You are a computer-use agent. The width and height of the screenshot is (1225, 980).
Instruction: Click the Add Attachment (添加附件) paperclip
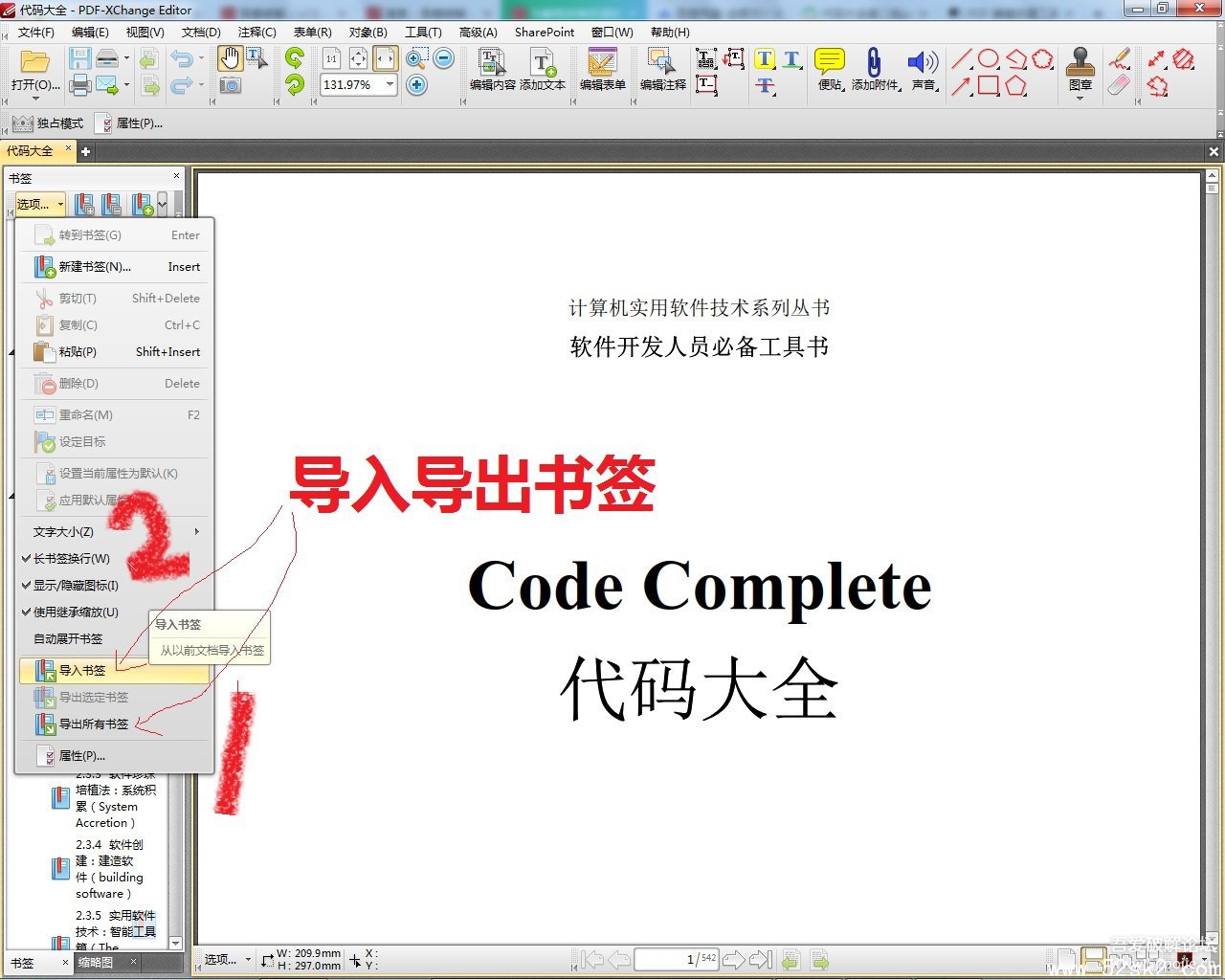tap(875, 69)
